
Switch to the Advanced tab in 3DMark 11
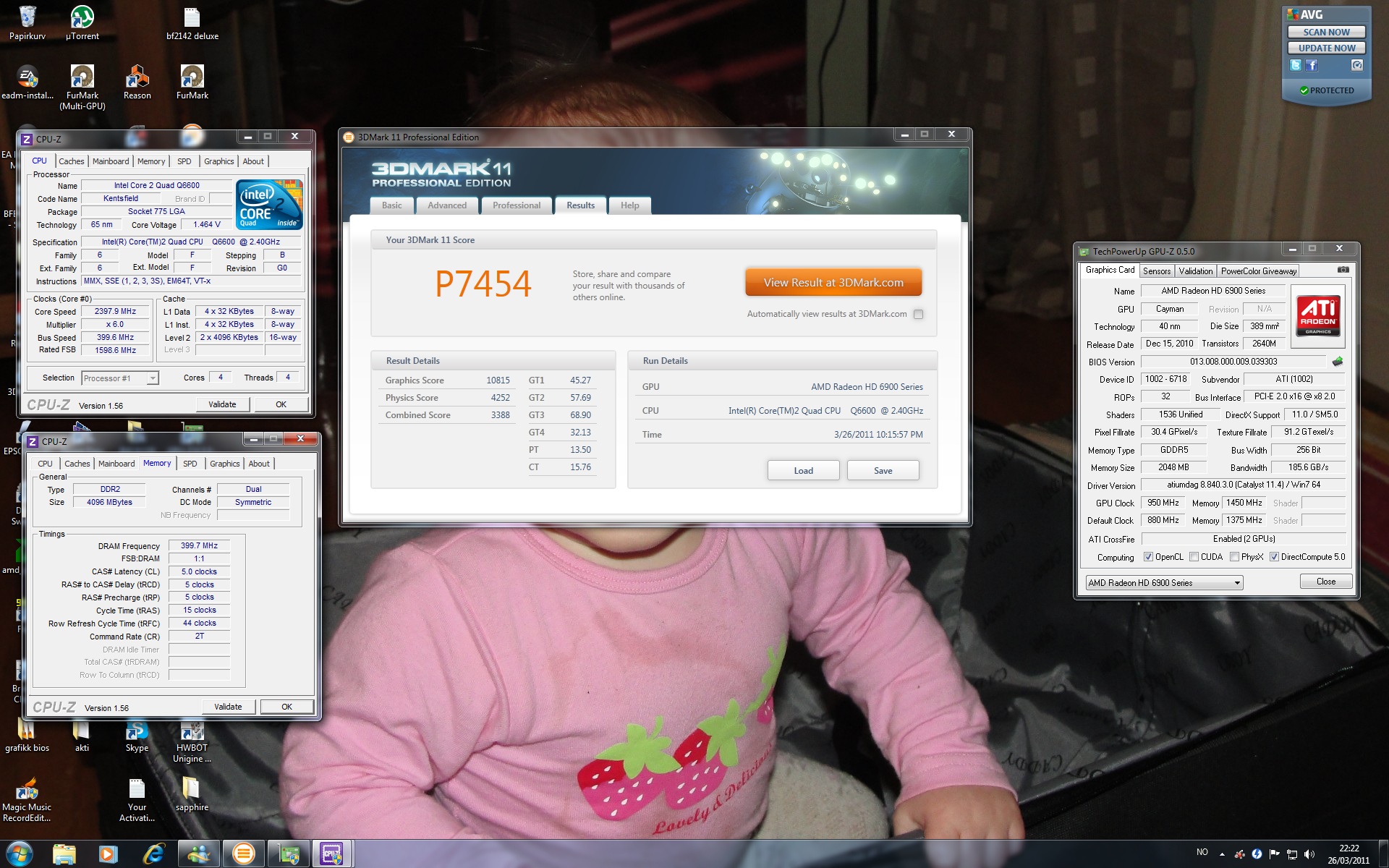(447, 205)
